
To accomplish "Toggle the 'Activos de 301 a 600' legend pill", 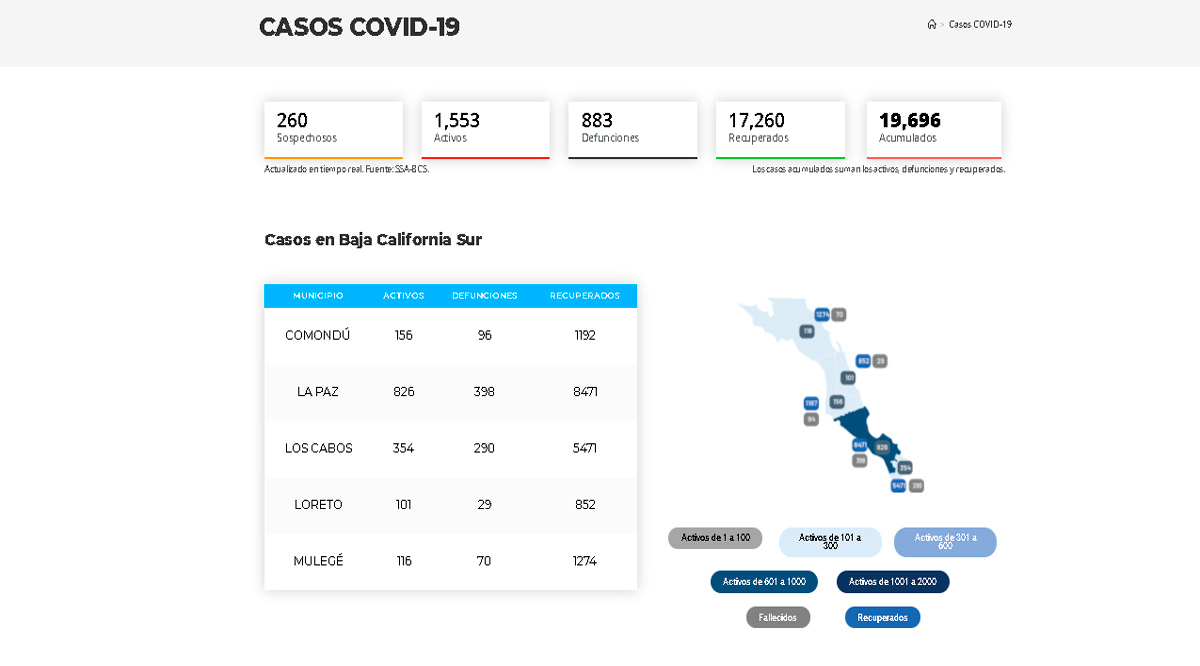I will point(945,542).
